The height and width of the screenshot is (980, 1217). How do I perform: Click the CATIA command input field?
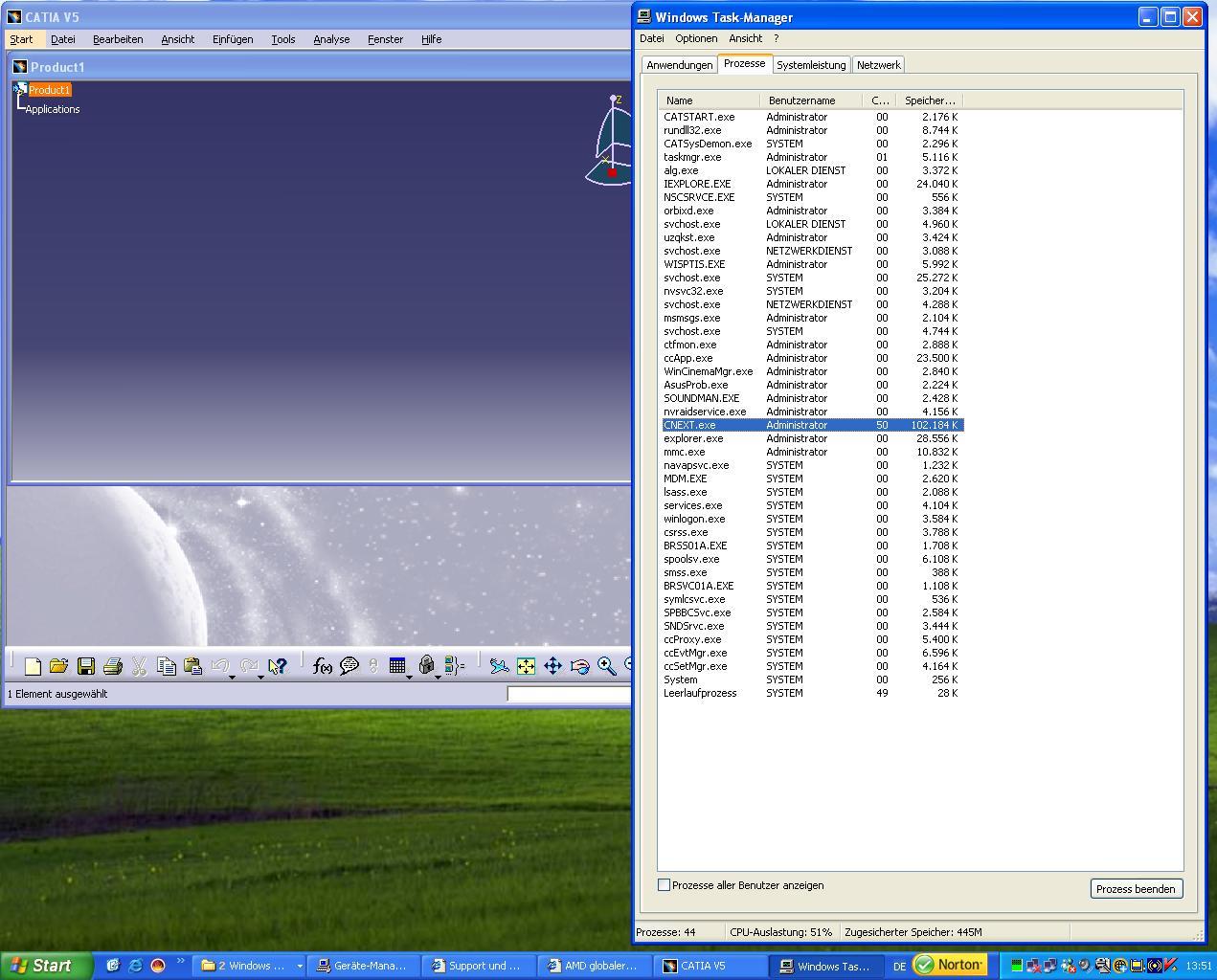569,694
